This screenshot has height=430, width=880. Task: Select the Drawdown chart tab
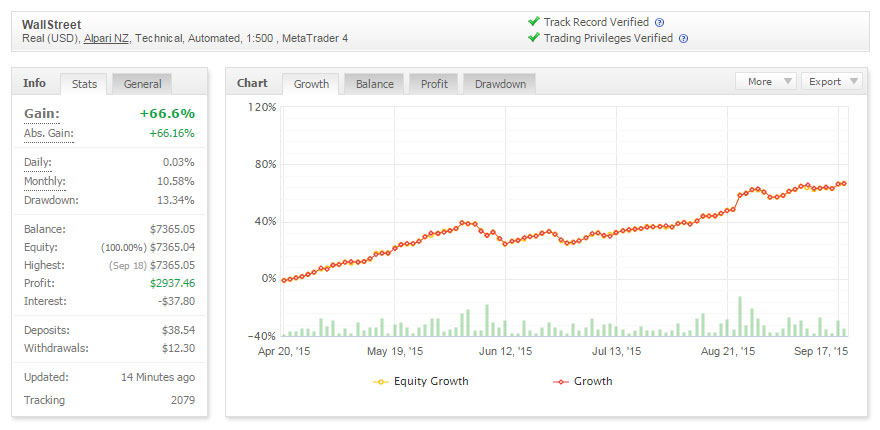tap(500, 84)
